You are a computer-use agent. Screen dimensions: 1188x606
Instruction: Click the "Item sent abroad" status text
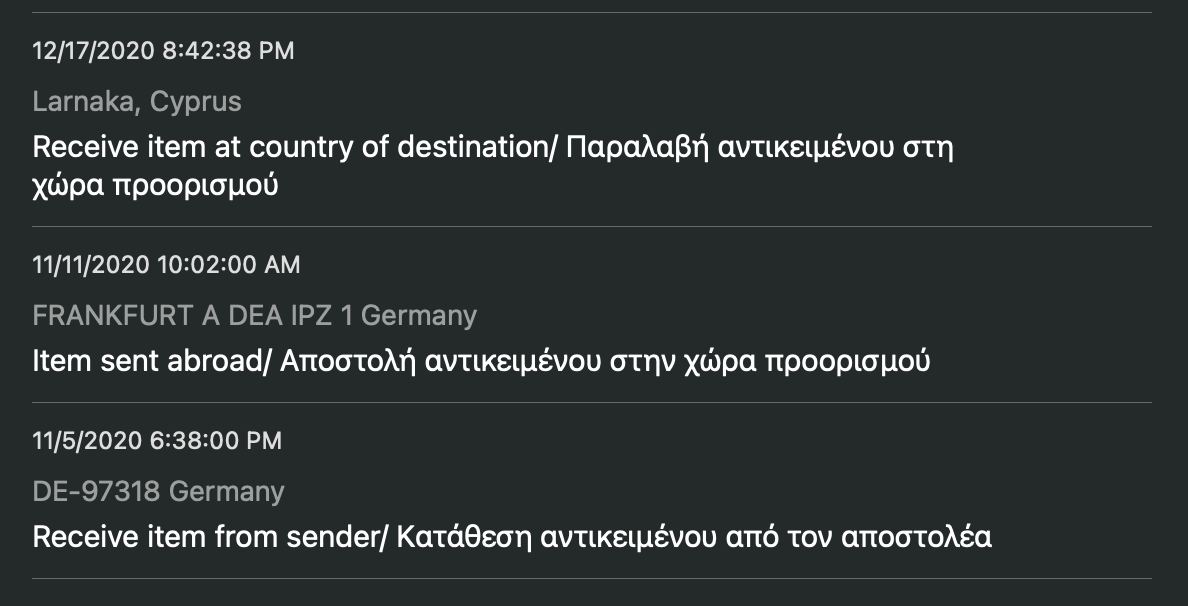[x=145, y=361]
